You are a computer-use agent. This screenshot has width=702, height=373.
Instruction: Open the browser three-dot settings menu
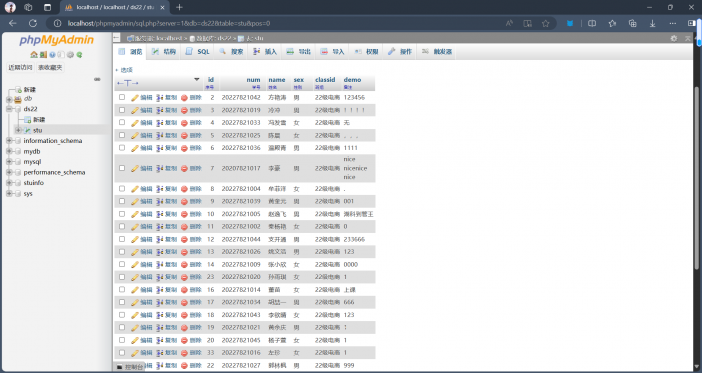click(673, 23)
